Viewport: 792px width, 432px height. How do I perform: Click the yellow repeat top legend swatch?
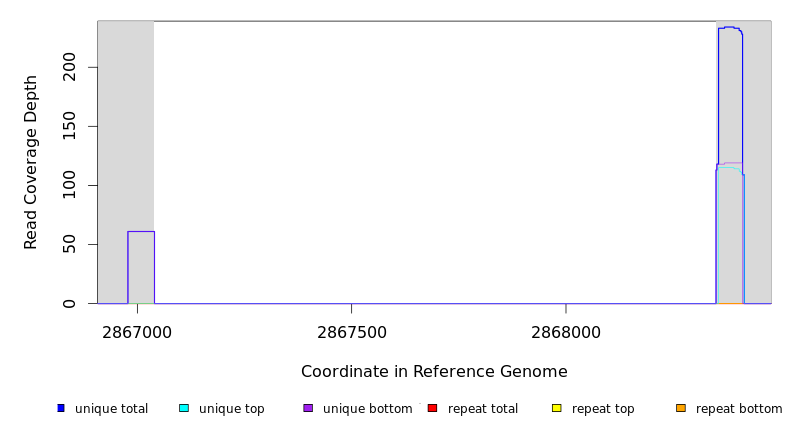(x=557, y=408)
